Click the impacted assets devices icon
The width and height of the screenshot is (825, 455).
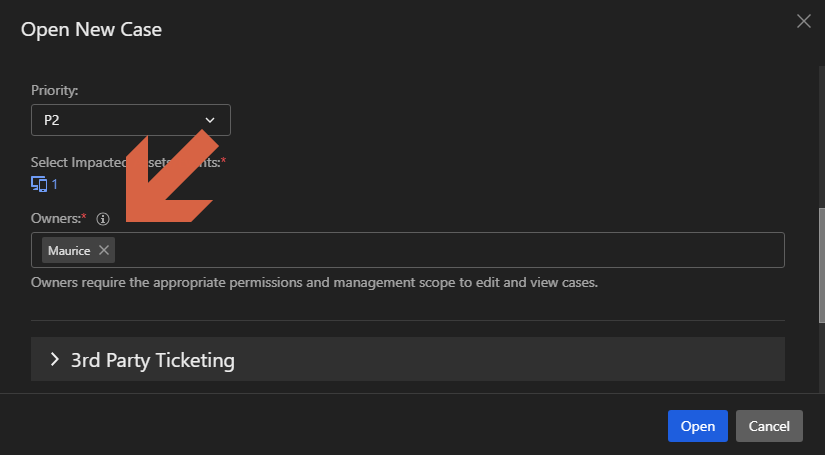(x=39, y=184)
